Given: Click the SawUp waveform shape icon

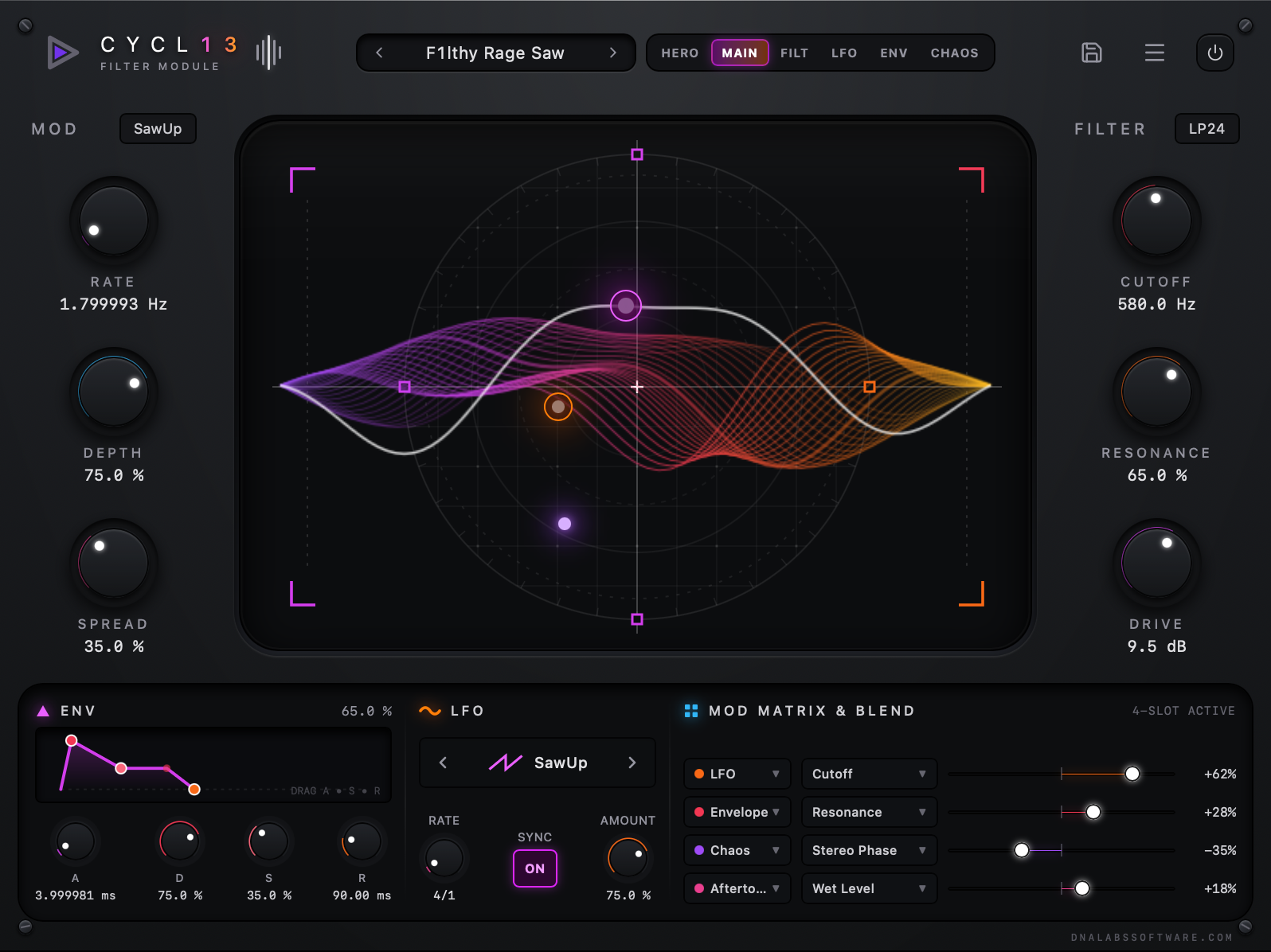Looking at the screenshot, I should (506, 763).
